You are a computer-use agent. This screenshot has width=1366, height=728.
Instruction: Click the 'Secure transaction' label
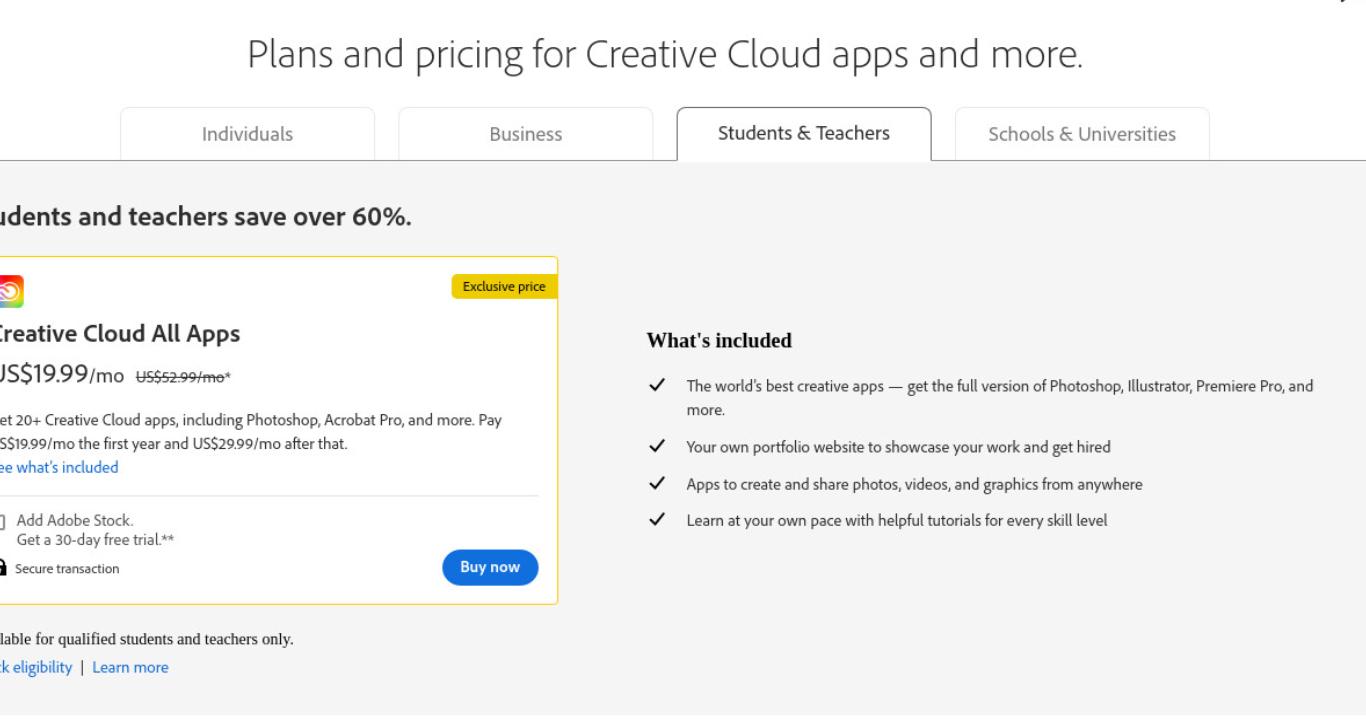[67, 569]
